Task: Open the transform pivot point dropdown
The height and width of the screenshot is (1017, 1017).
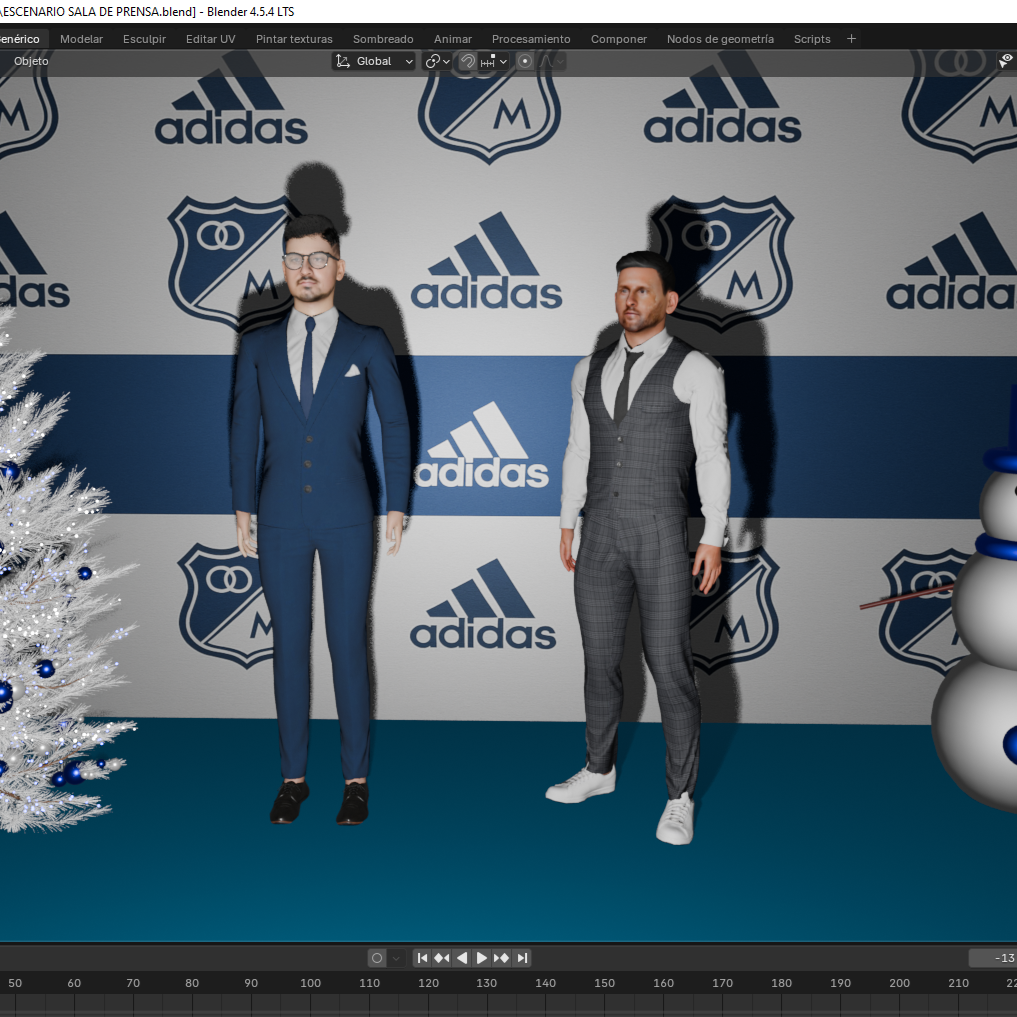Action: 437,61
